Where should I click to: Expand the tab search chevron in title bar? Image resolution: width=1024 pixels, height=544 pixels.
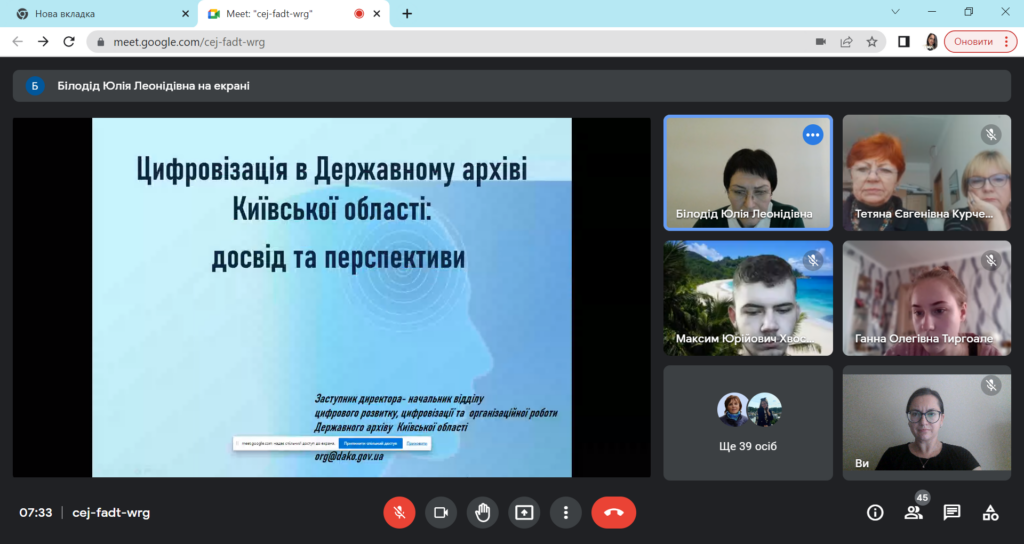coord(894,13)
